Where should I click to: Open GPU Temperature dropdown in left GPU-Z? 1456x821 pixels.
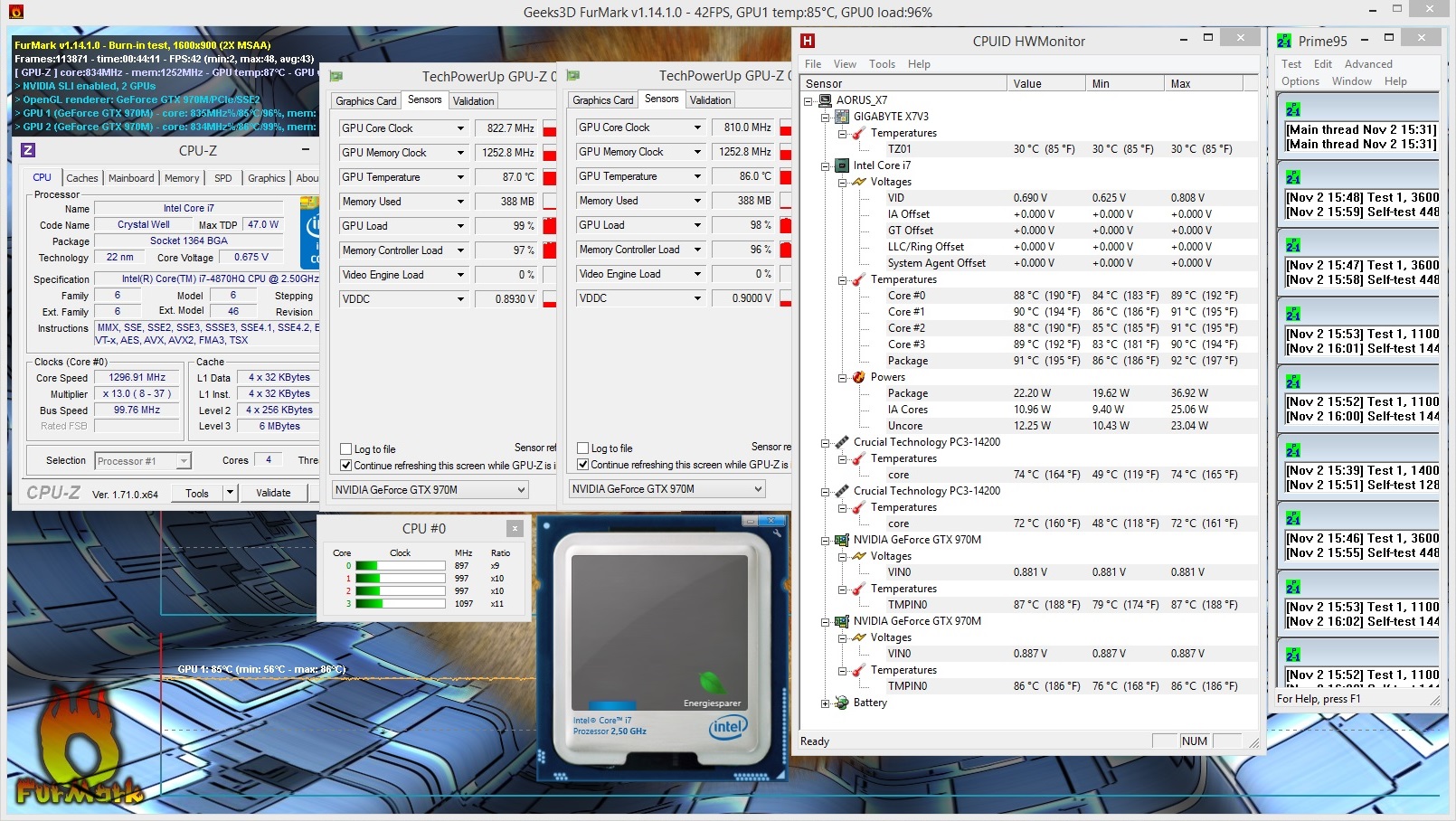tap(460, 177)
